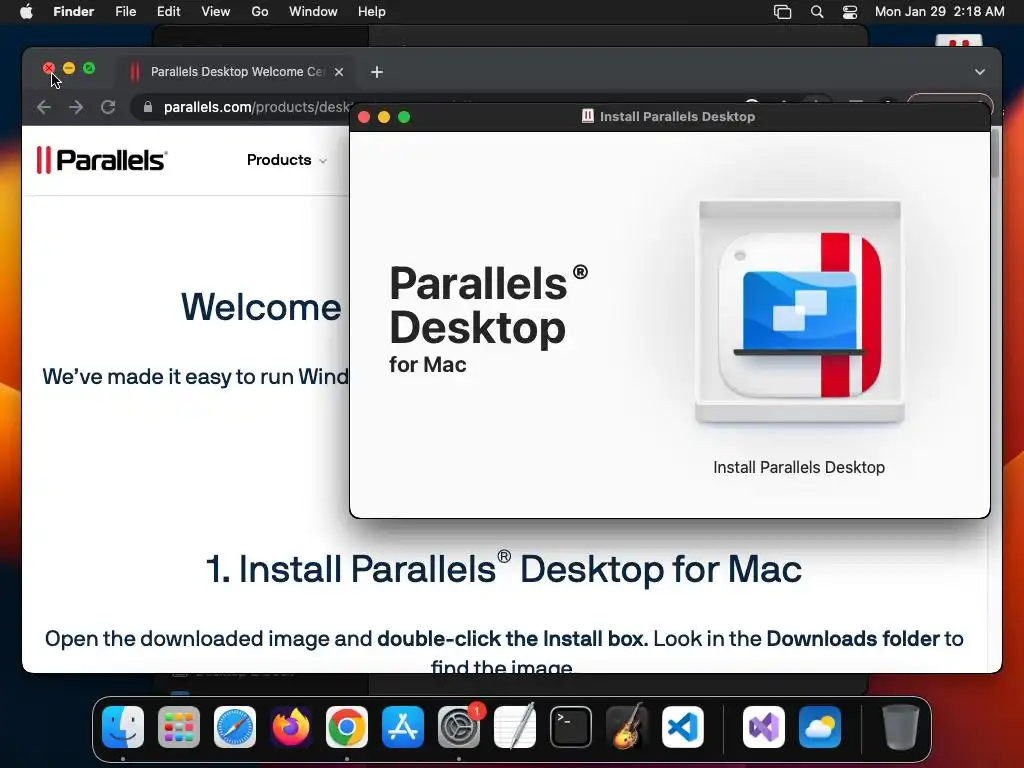
Task: Open a new Chrome tab
Action: click(377, 72)
